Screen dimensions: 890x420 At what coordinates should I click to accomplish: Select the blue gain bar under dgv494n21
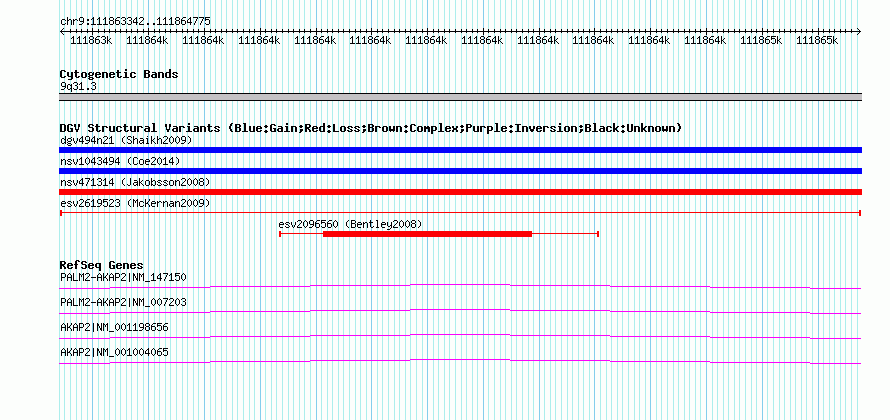(460, 150)
